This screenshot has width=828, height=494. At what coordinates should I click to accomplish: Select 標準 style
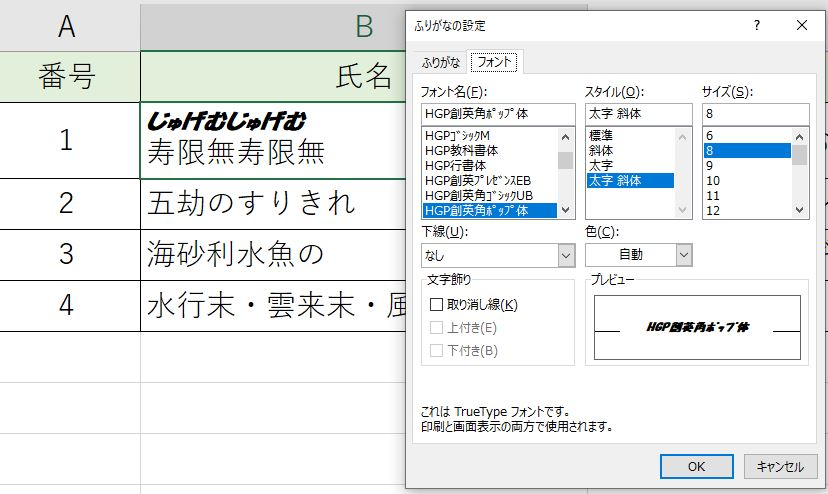point(630,136)
